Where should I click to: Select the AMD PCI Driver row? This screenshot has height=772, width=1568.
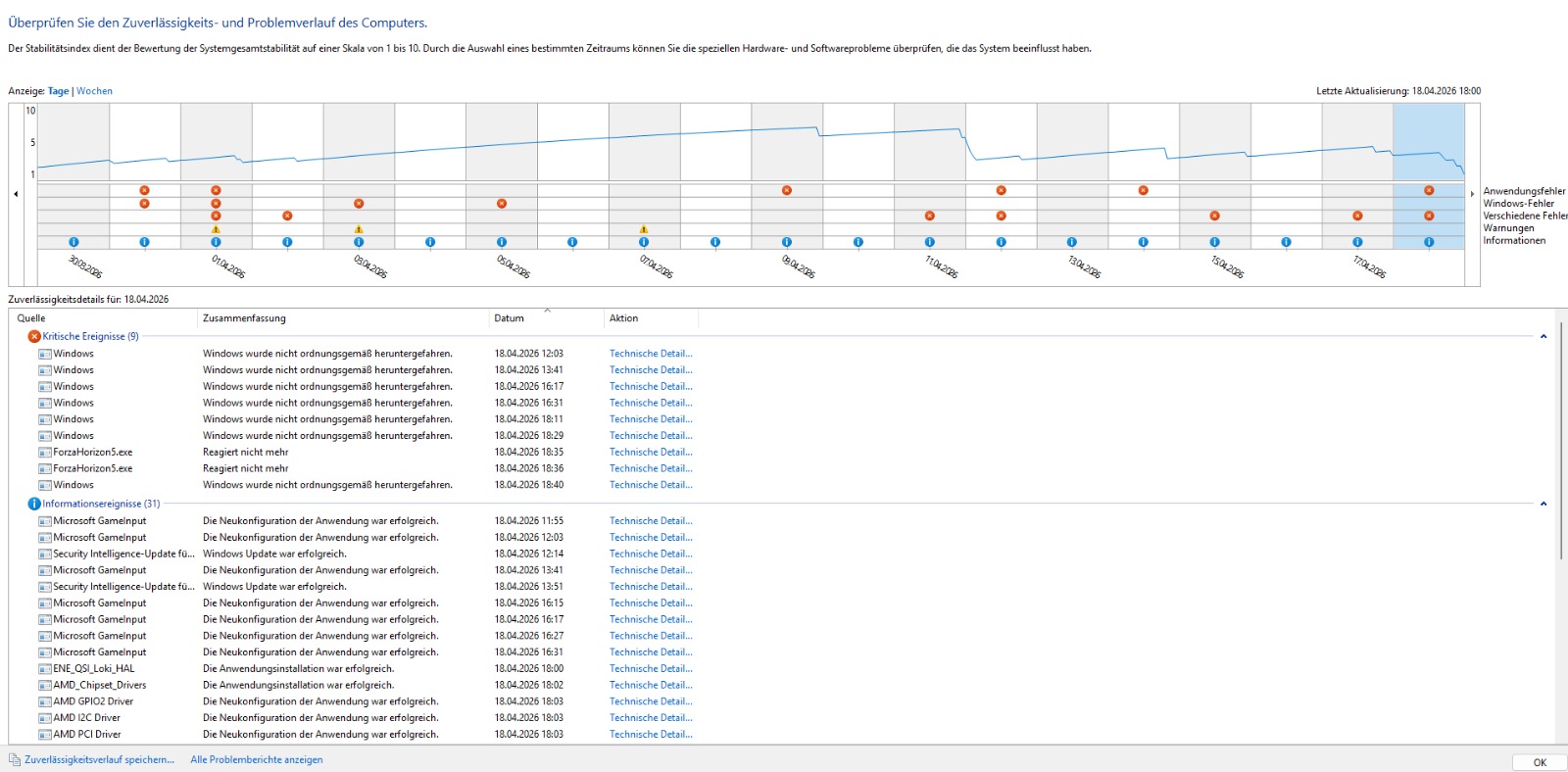367,734
